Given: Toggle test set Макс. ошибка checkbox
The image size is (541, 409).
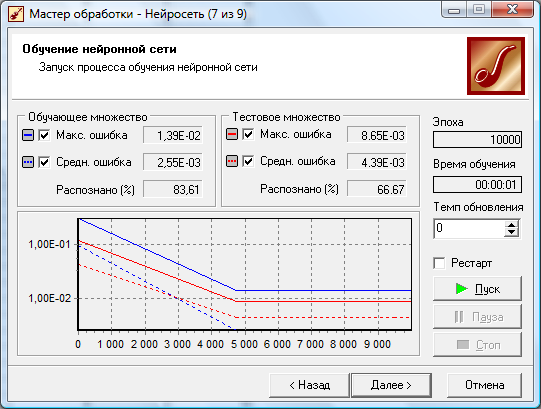Looking at the screenshot, I should [x=248, y=134].
